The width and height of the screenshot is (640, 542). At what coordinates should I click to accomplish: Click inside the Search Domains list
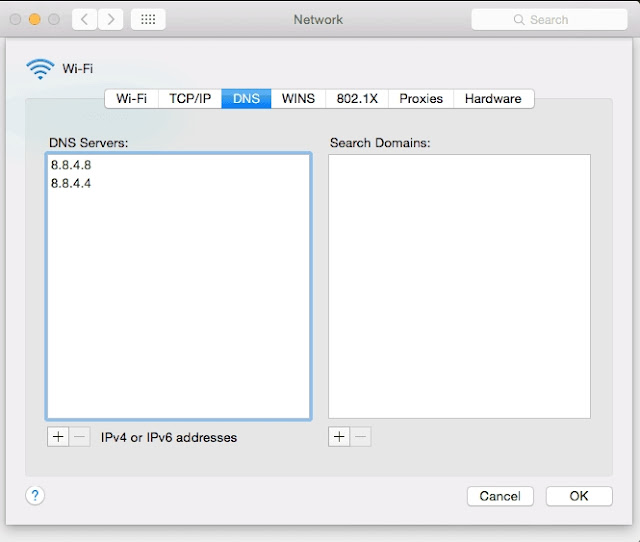click(x=459, y=286)
